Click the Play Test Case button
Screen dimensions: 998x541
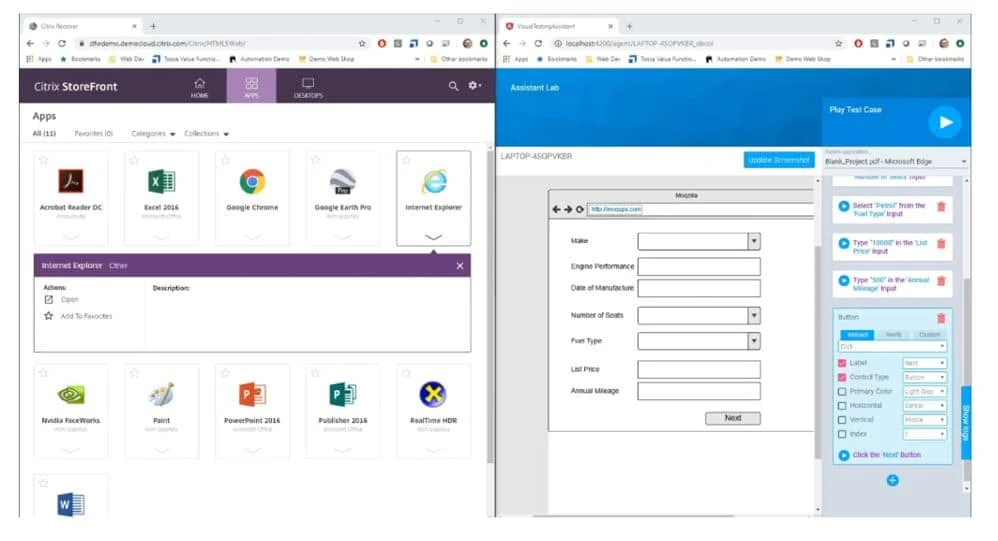pyautogui.click(x=946, y=122)
